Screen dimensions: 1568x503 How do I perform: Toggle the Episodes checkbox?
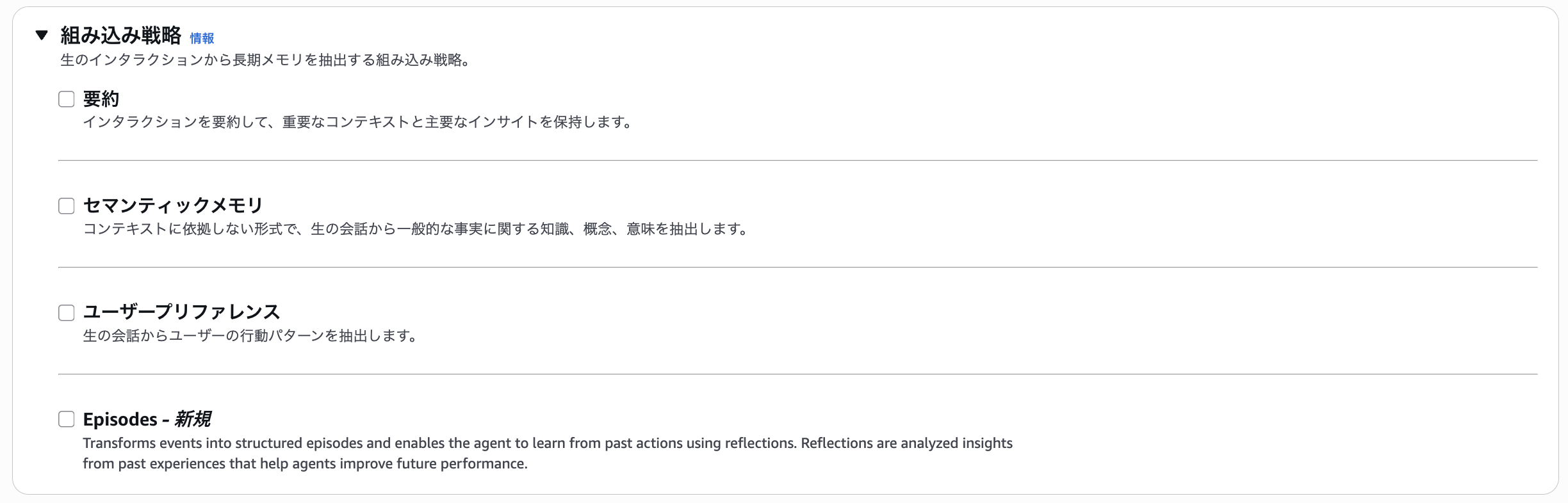(67, 419)
